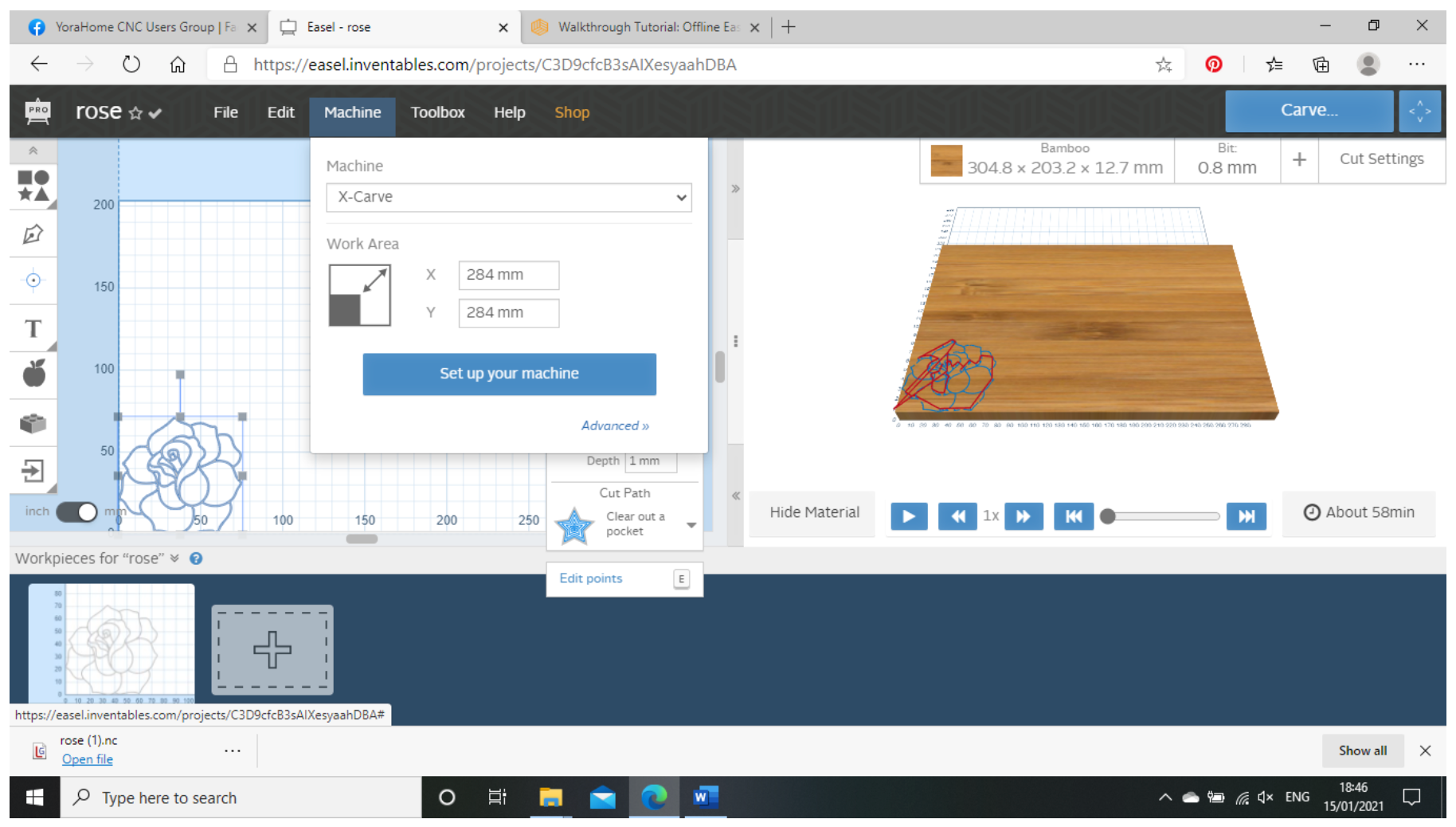
Task: Play the carve simulation
Action: tap(909, 516)
